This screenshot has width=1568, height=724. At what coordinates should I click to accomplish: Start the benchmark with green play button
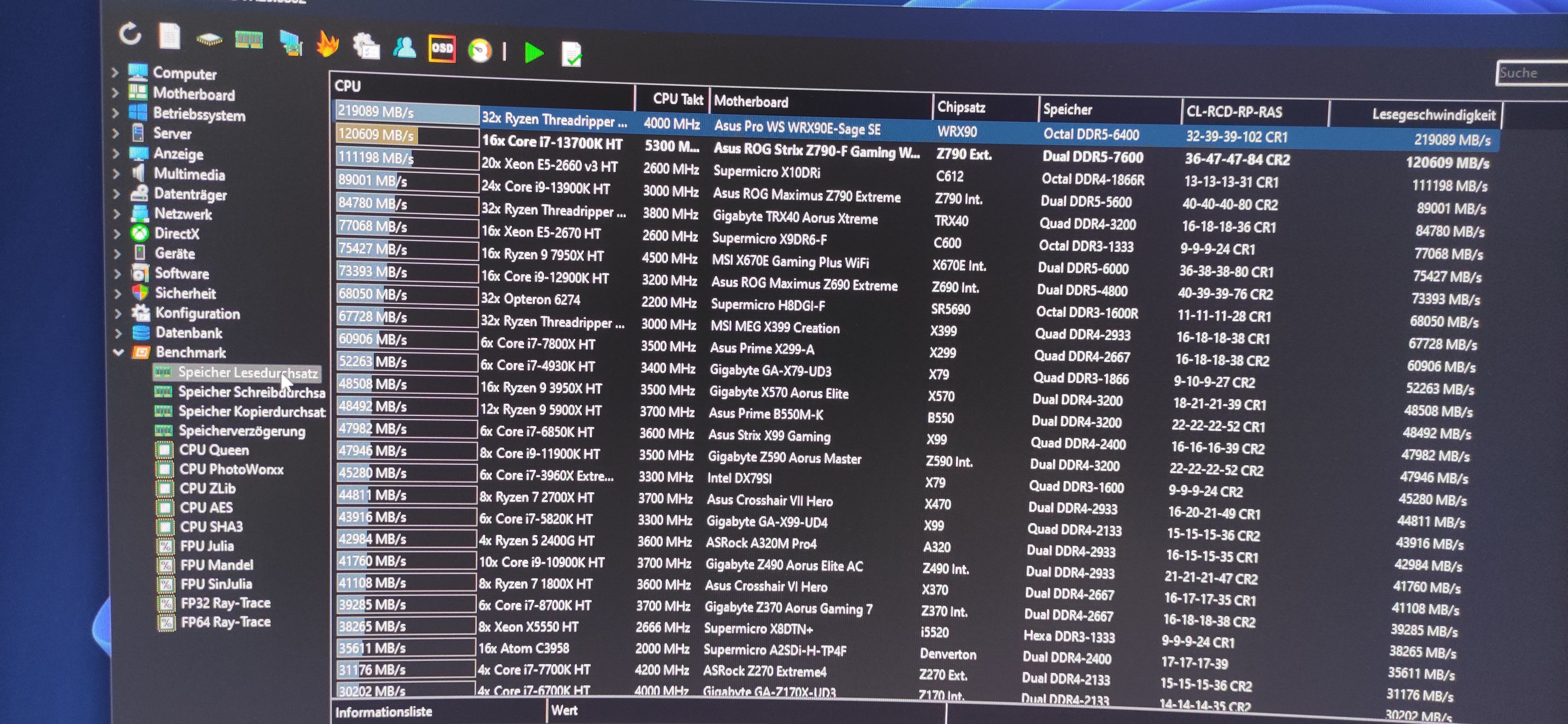[534, 53]
